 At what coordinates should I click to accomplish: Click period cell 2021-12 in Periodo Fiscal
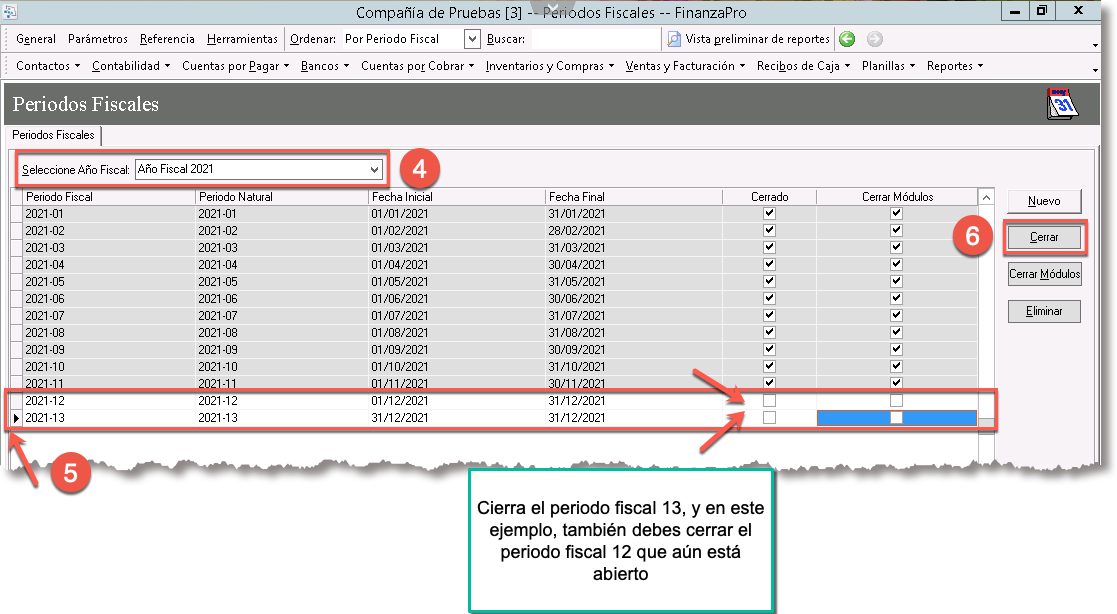point(109,401)
